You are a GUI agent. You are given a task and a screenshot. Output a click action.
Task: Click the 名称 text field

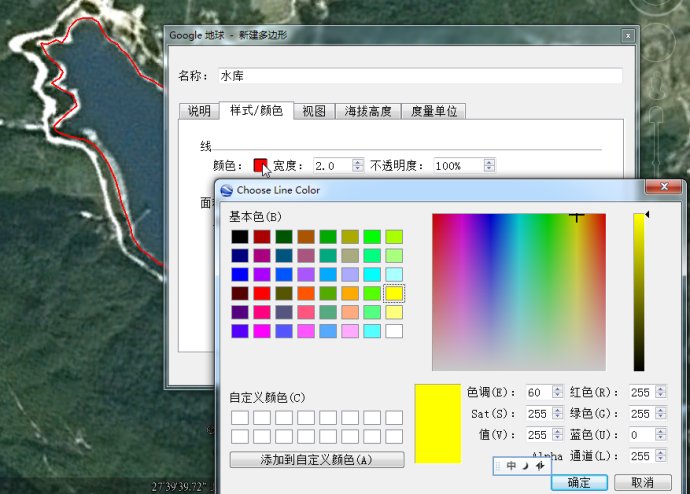point(420,76)
